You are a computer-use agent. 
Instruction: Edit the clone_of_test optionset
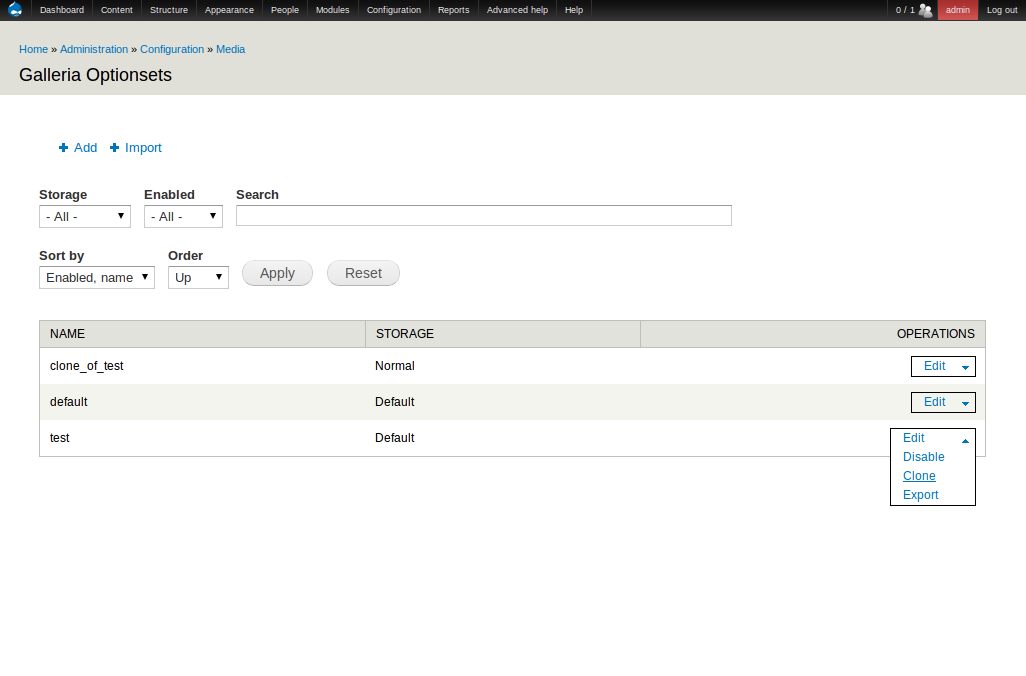[934, 366]
